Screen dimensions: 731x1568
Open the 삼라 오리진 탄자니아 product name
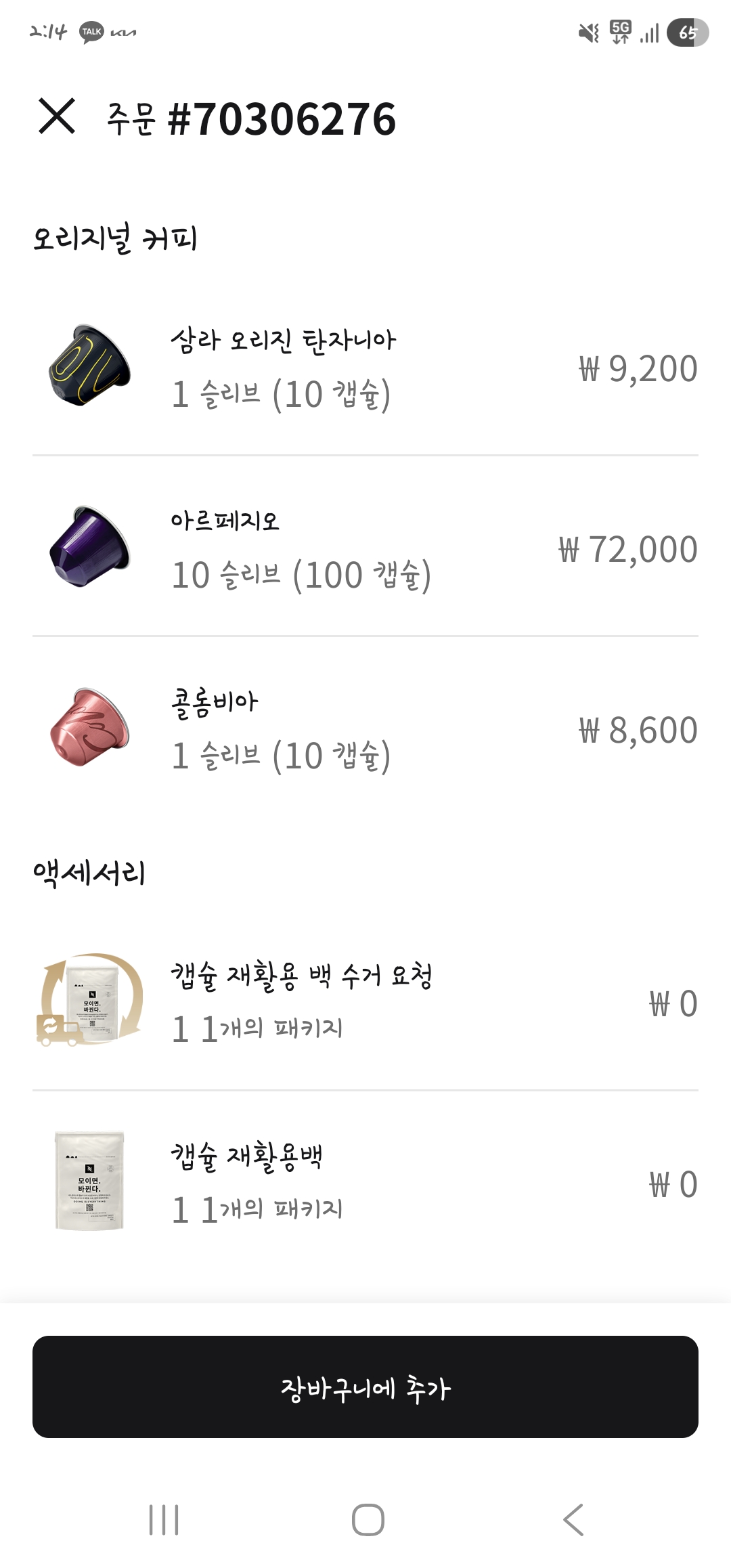point(283,341)
